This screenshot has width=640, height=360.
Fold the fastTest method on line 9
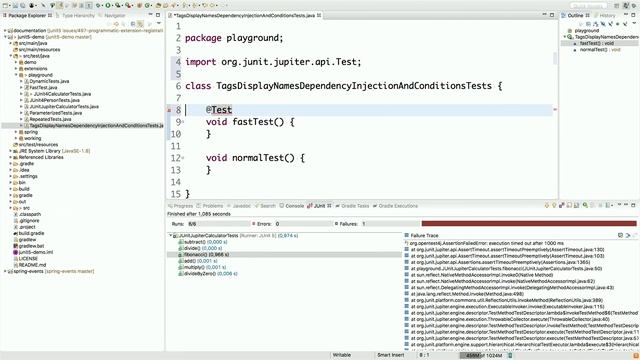click(x=183, y=122)
